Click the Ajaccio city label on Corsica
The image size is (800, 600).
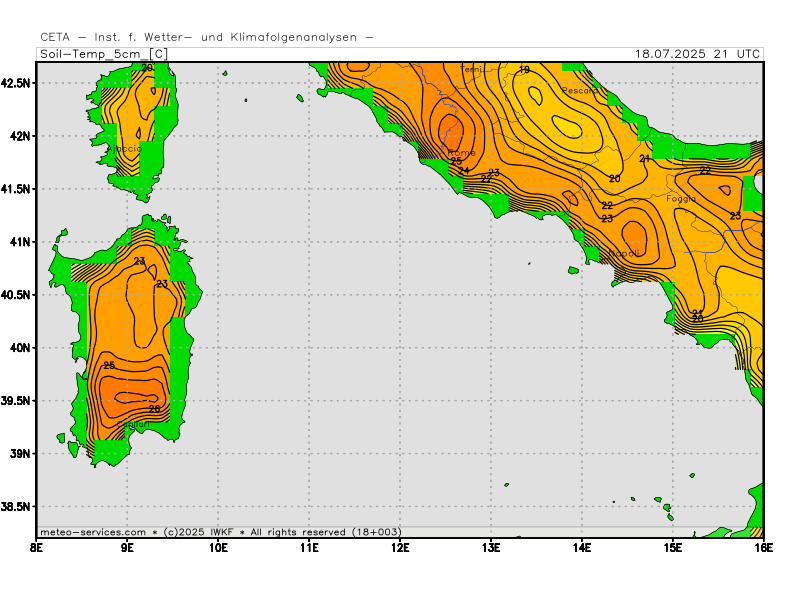coord(124,149)
